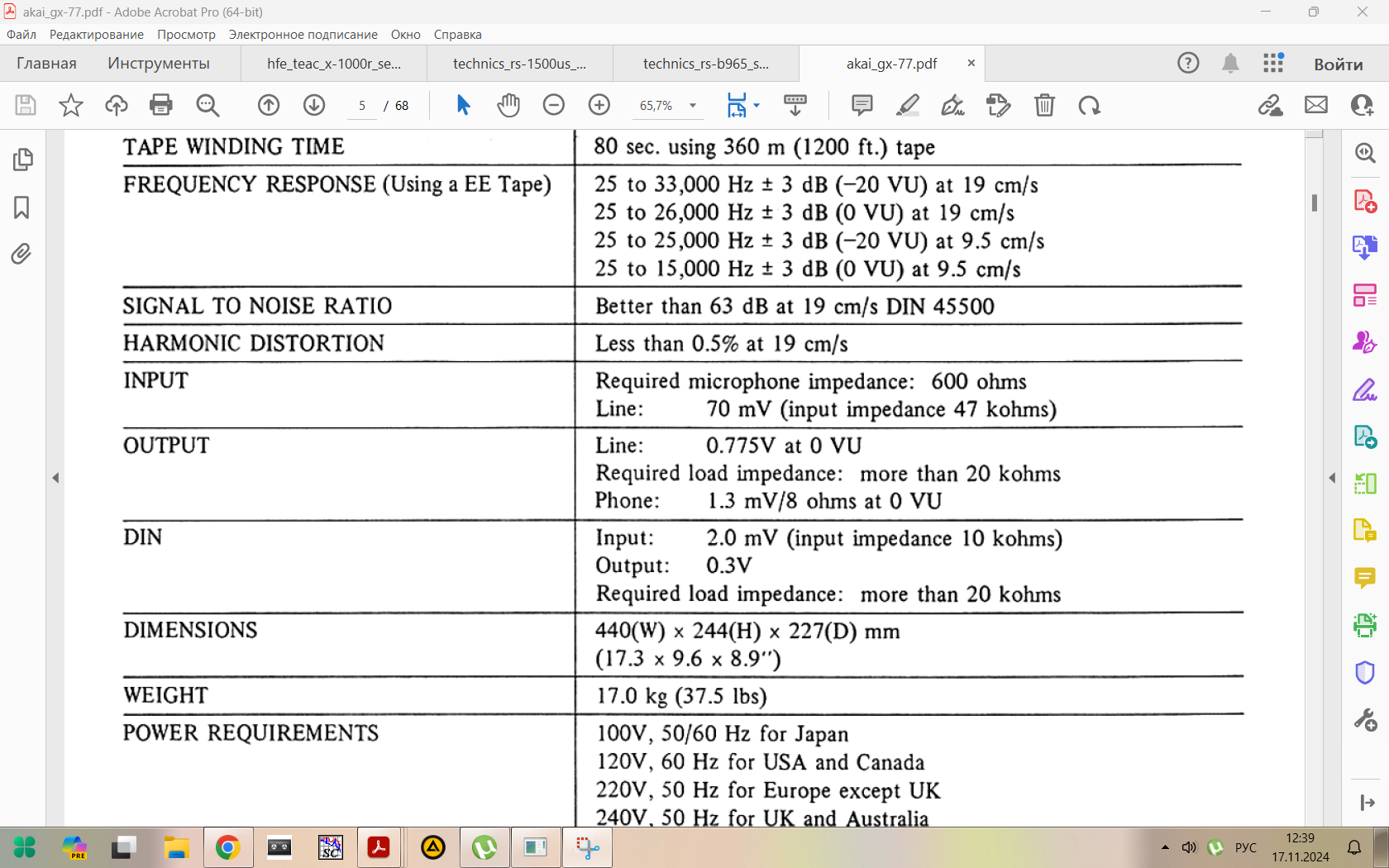Expand the fit page options dropdown
This screenshot has width=1389, height=868.
click(x=757, y=106)
